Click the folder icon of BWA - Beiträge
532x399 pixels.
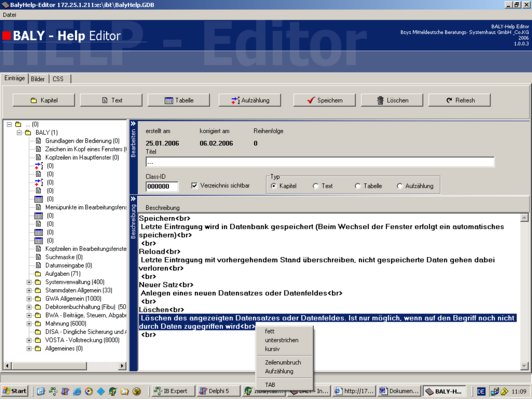[38, 315]
